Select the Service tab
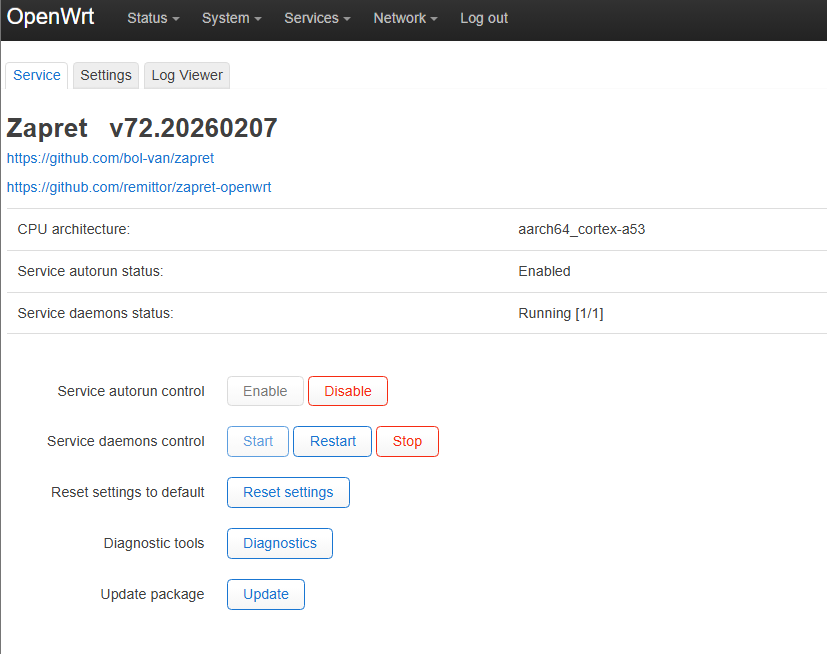The width and height of the screenshot is (827, 654). [36, 75]
